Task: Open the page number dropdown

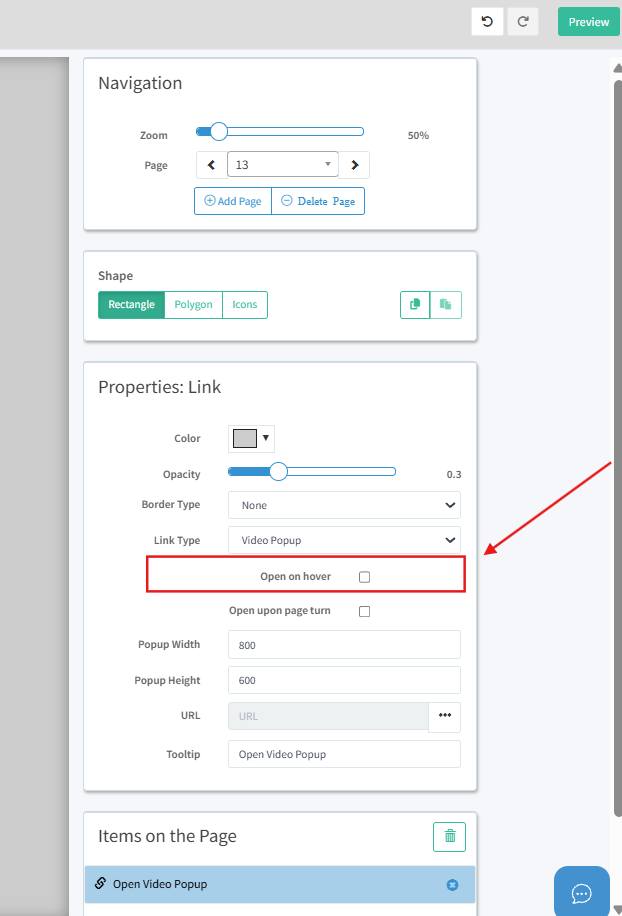Action: 283,165
